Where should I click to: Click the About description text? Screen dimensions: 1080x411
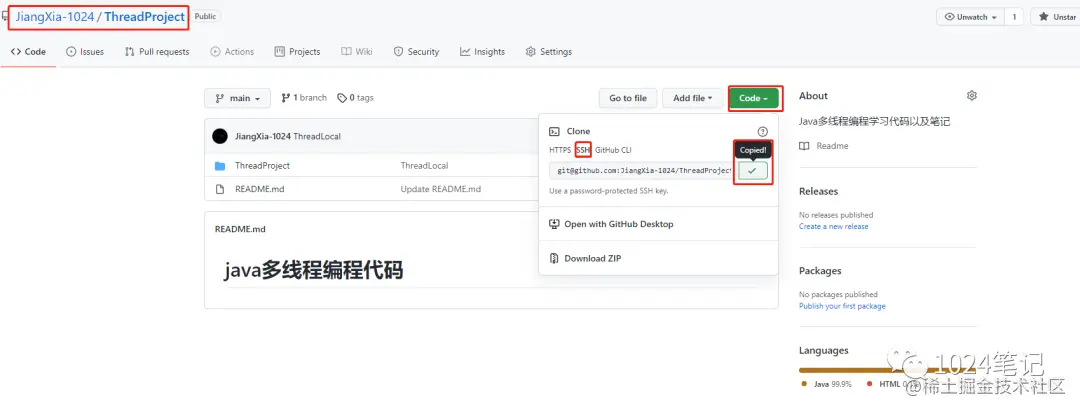874,121
